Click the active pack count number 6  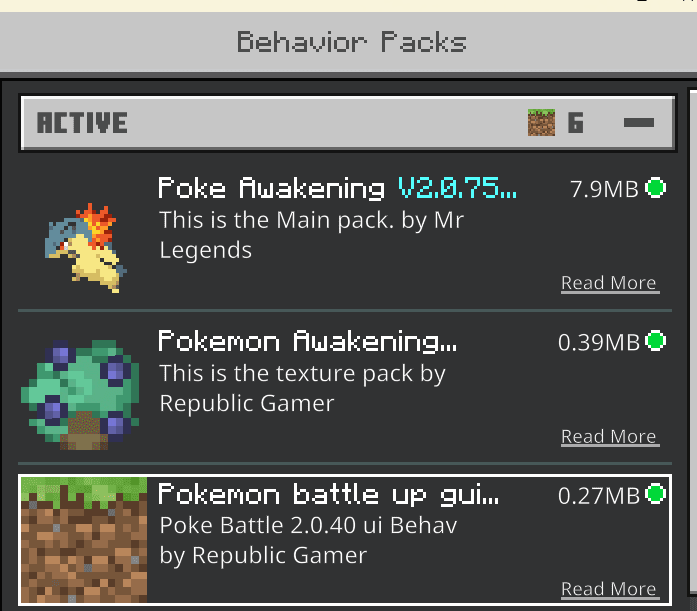point(576,123)
